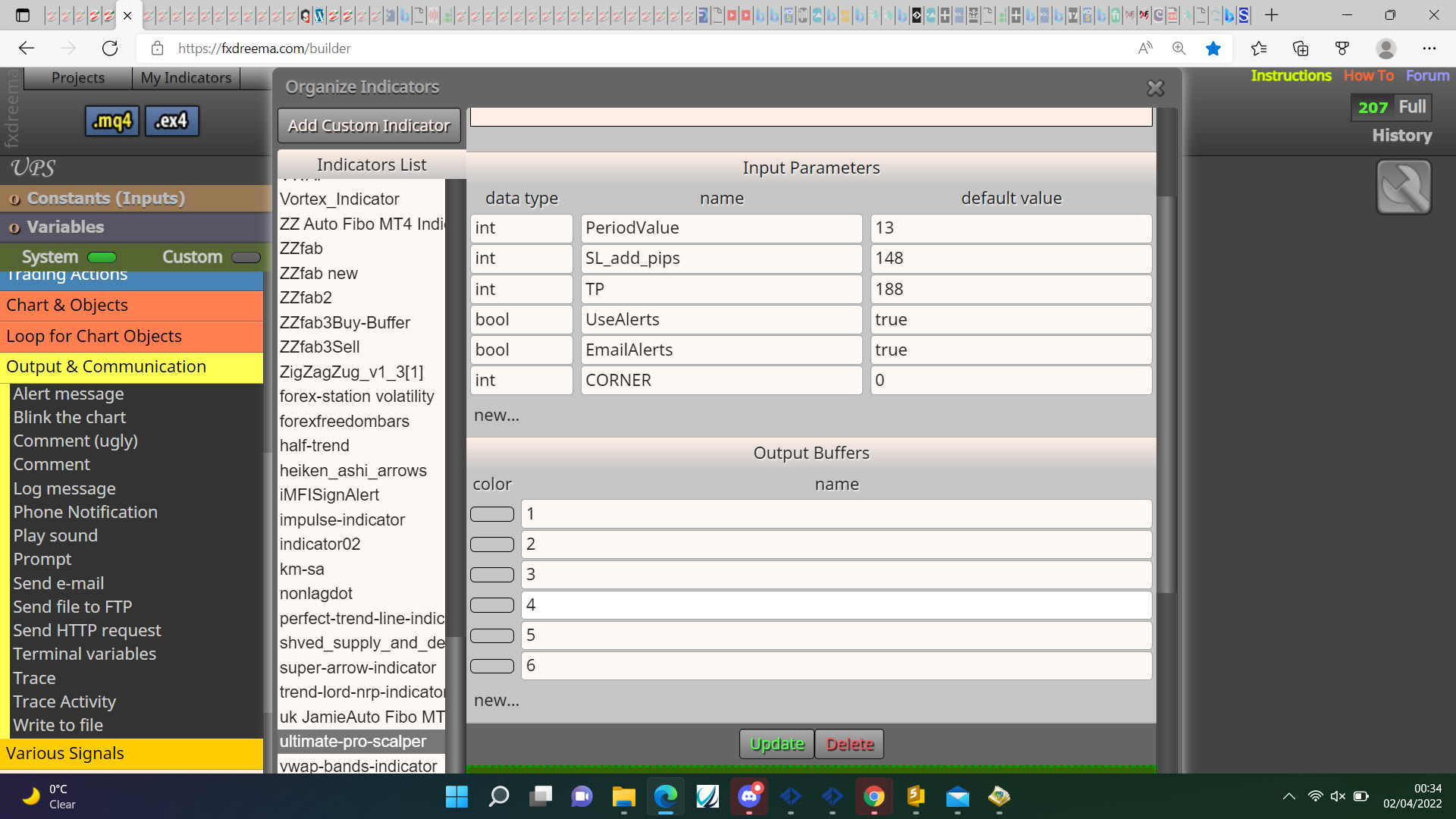This screenshot has width=1456, height=819.
Task: Open taskbar Search
Action: (499, 797)
